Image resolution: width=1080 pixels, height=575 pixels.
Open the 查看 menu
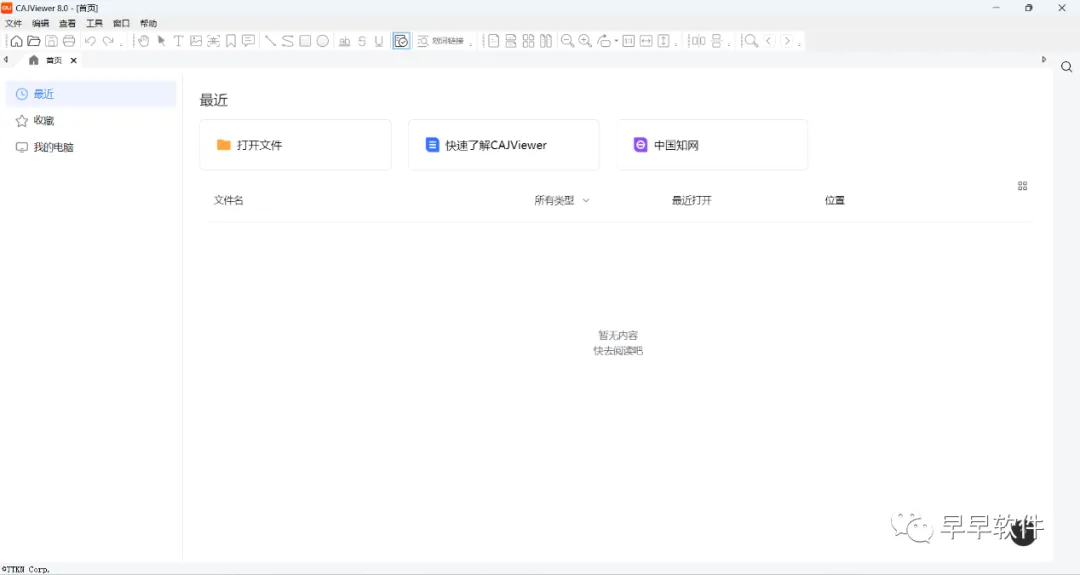[68, 23]
